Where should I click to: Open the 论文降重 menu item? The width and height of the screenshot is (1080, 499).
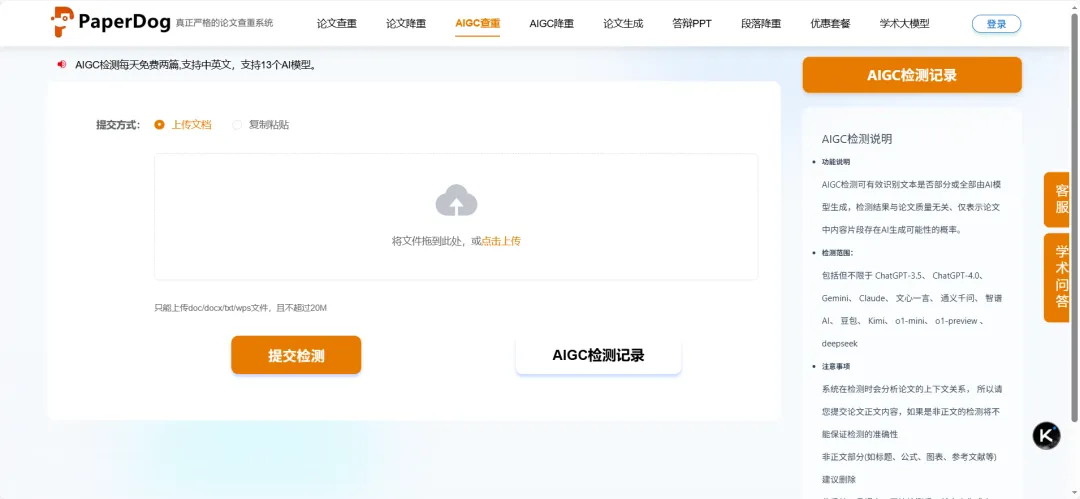coord(406,23)
